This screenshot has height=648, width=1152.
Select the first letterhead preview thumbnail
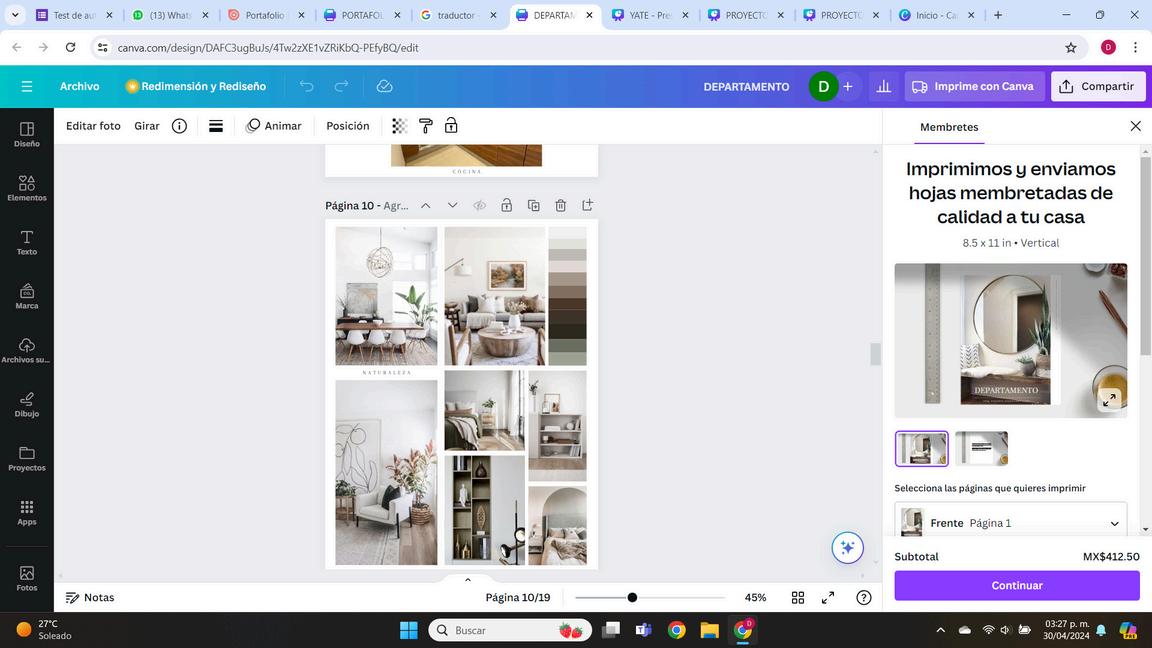click(921, 448)
